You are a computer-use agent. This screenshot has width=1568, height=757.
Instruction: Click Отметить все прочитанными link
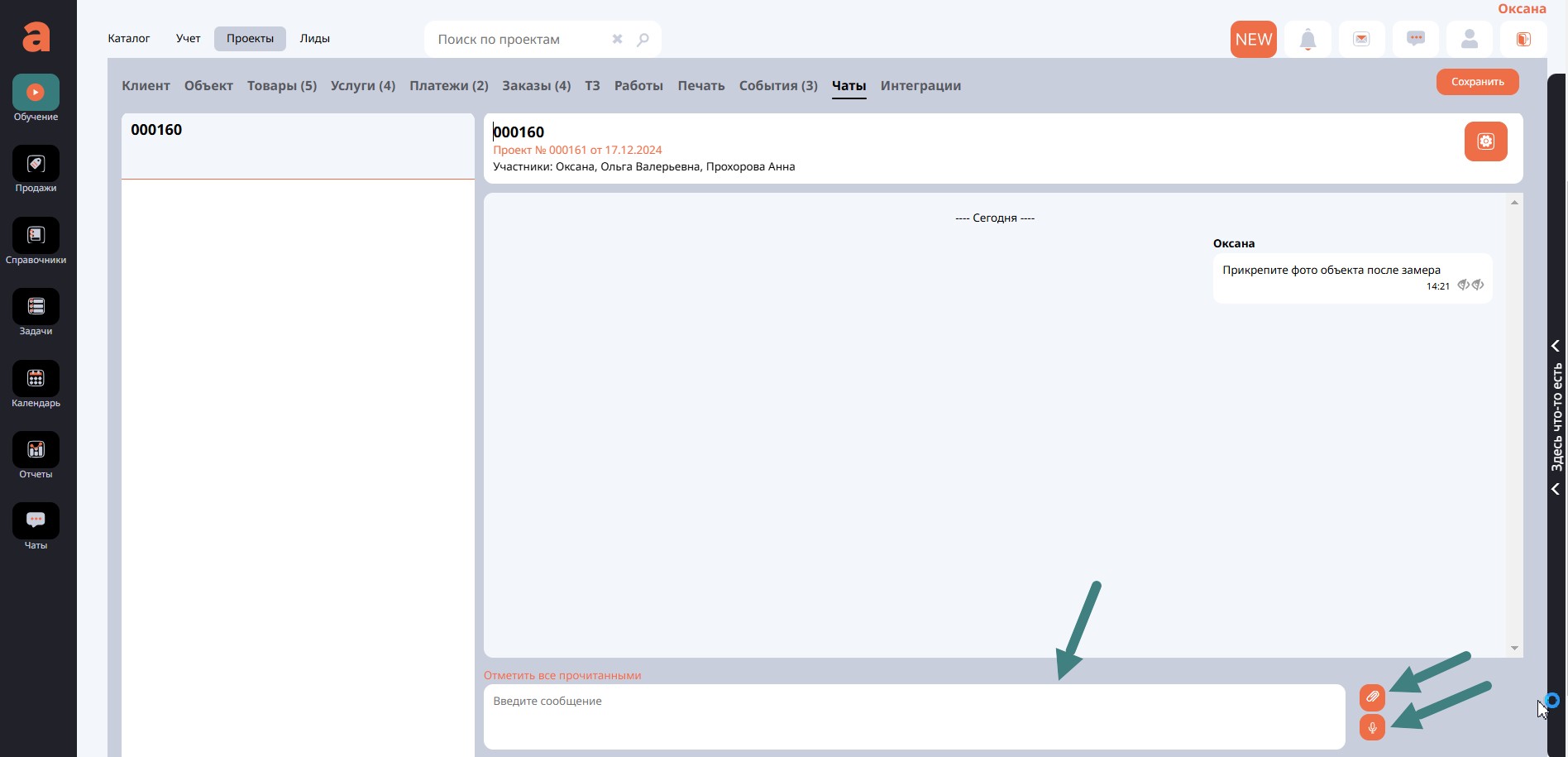coord(562,675)
